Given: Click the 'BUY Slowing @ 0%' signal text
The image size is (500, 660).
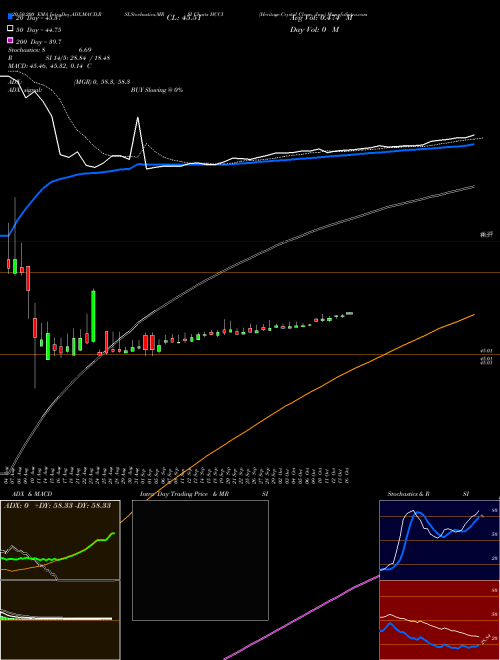Looking at the screenshot, I should pos(157,90).
